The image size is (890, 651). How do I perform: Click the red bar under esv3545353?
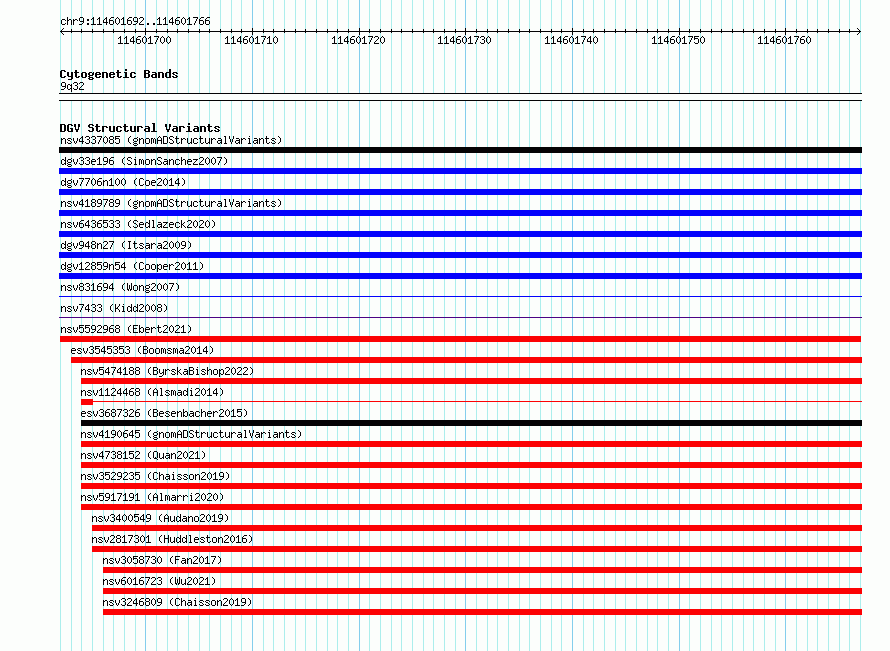467,360
